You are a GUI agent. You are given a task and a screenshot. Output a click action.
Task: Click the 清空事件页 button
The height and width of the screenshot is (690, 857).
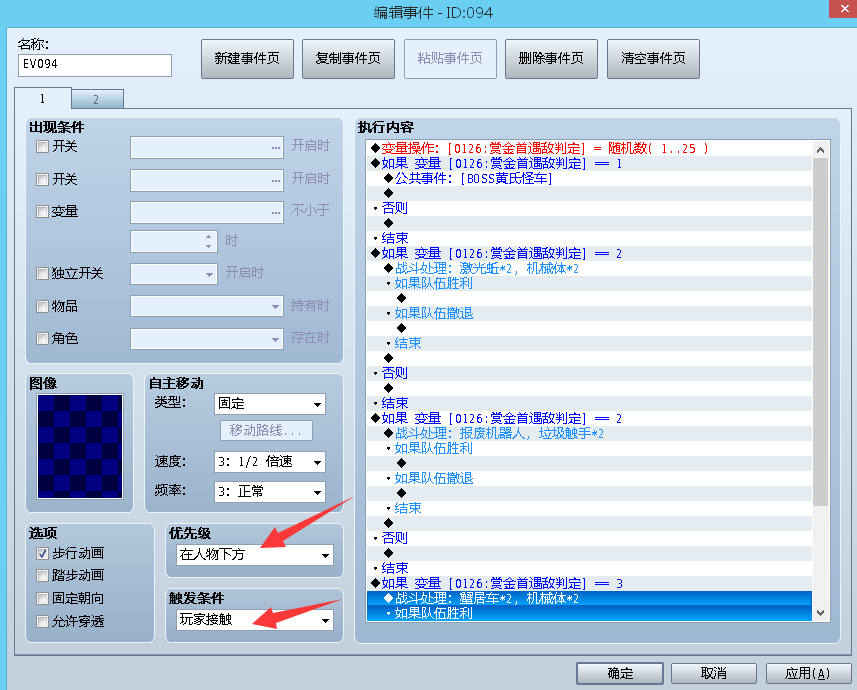coord(653,59)
